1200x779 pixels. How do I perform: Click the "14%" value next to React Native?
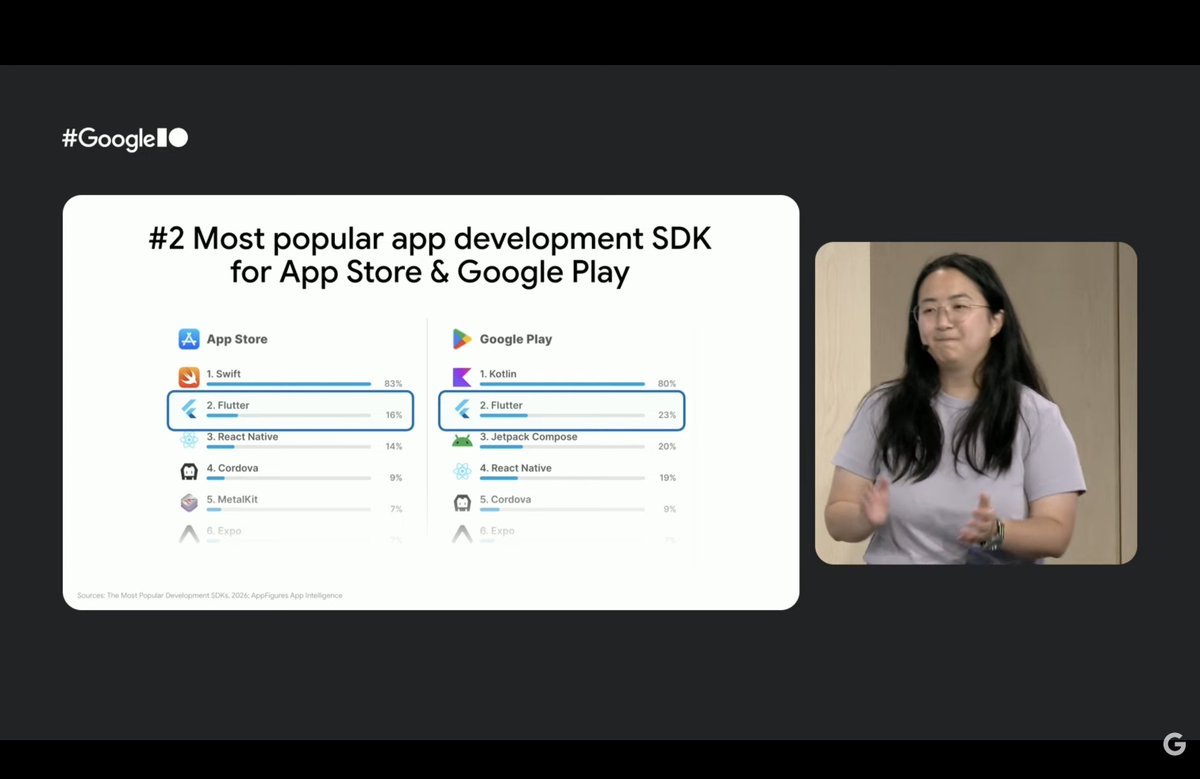coord(394,447)
